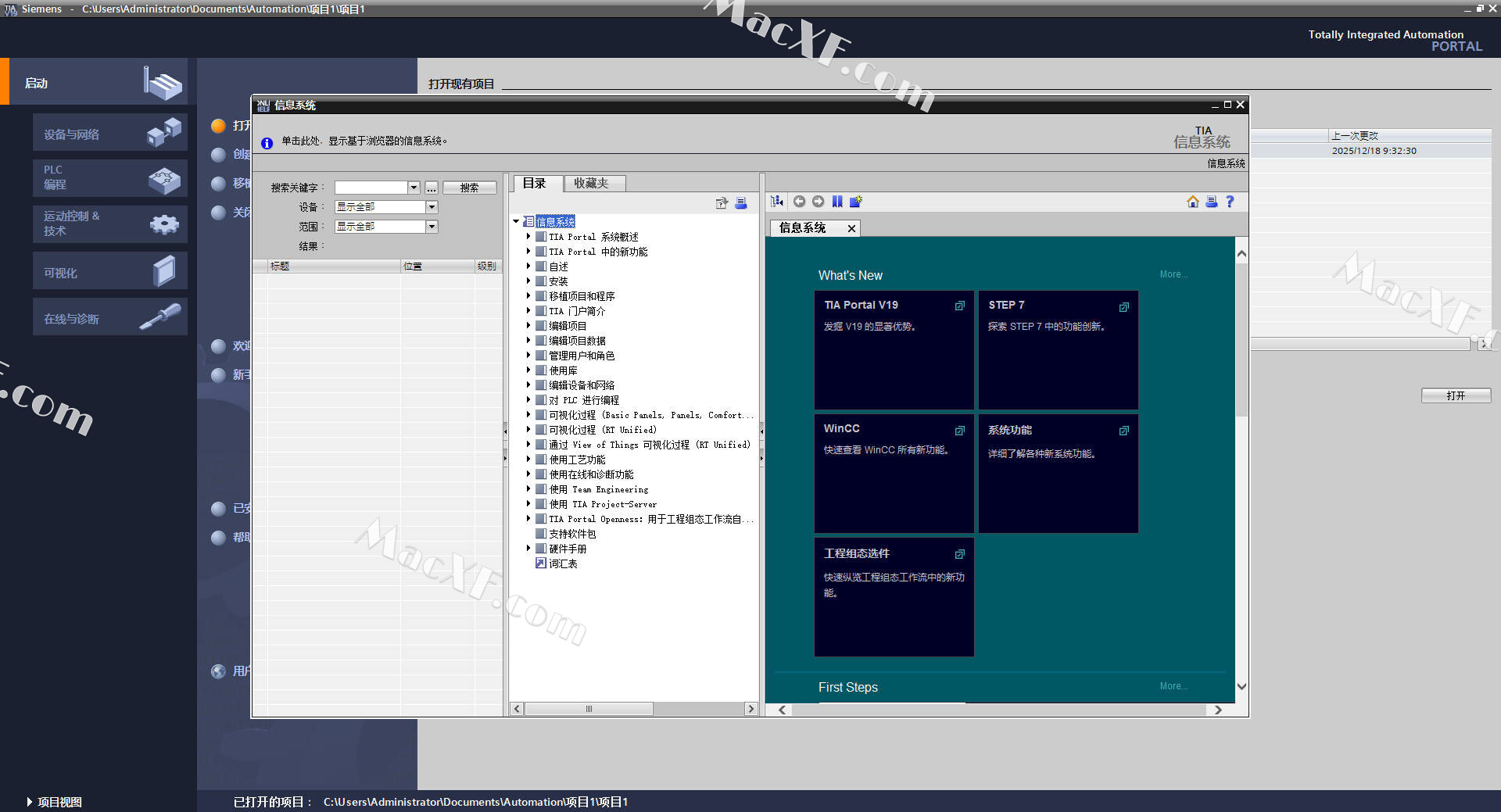The image size is (1501, 812).
Task: Open the TIA Portal V19 tile
Action: tap(894, 349)
